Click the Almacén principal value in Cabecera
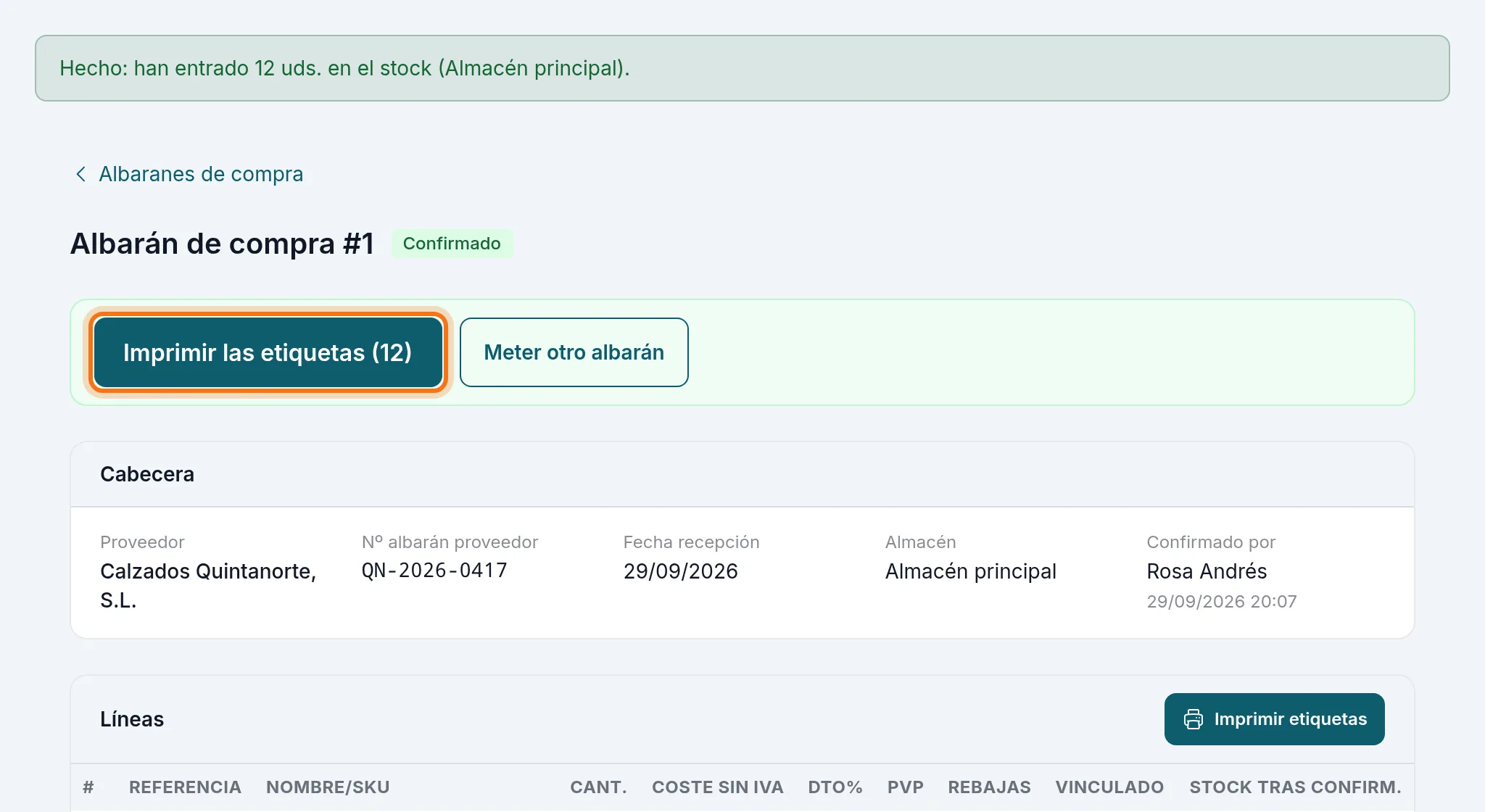The height and width of the screenshot is (812, 1485). pyautogui.click(x=970, y=571)
